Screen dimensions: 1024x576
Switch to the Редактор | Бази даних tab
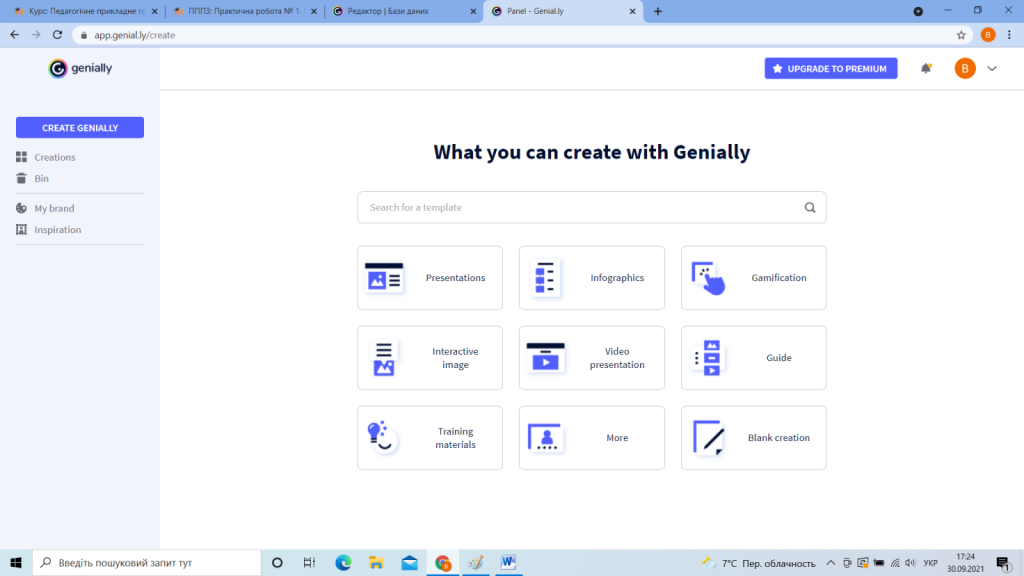coord(404,11)
